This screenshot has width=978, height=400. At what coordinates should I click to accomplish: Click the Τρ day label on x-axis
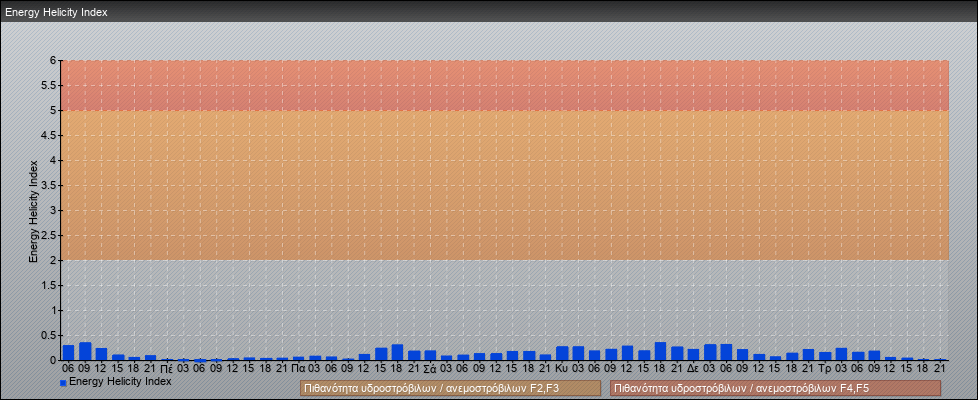(x=825, y=369)
